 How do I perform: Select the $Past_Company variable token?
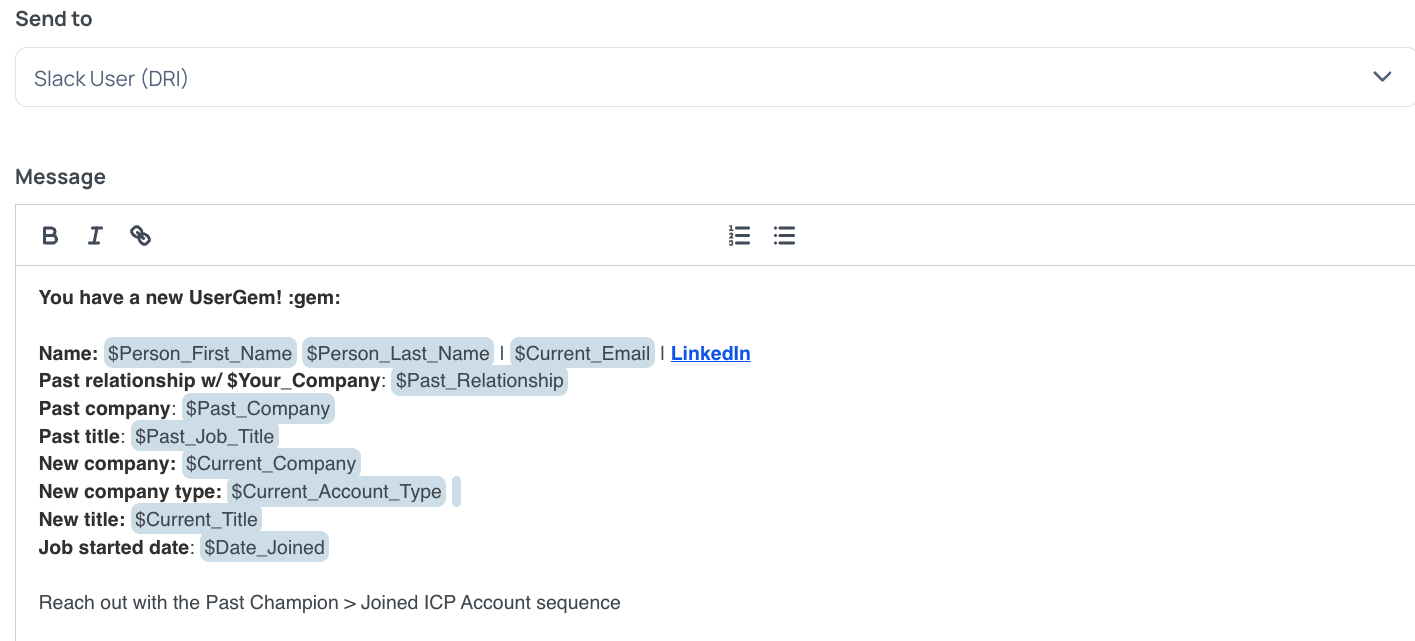tap(258, 408)
